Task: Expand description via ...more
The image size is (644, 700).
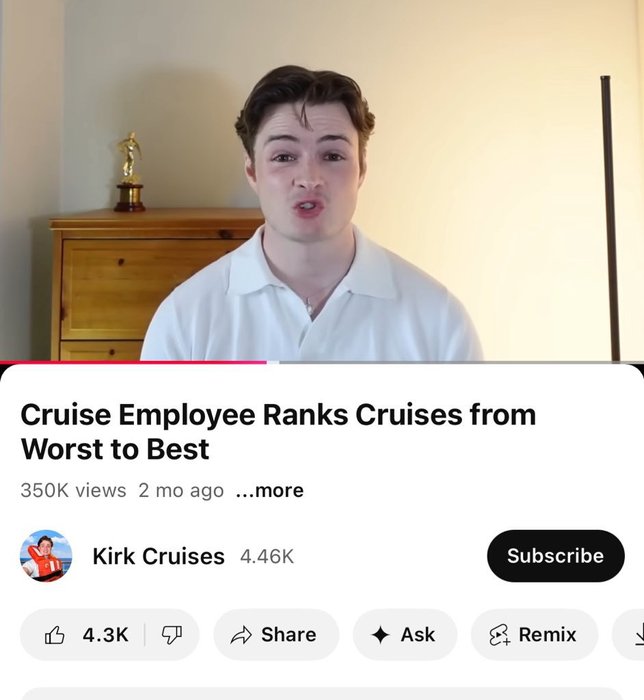Action: pos(270,490)
